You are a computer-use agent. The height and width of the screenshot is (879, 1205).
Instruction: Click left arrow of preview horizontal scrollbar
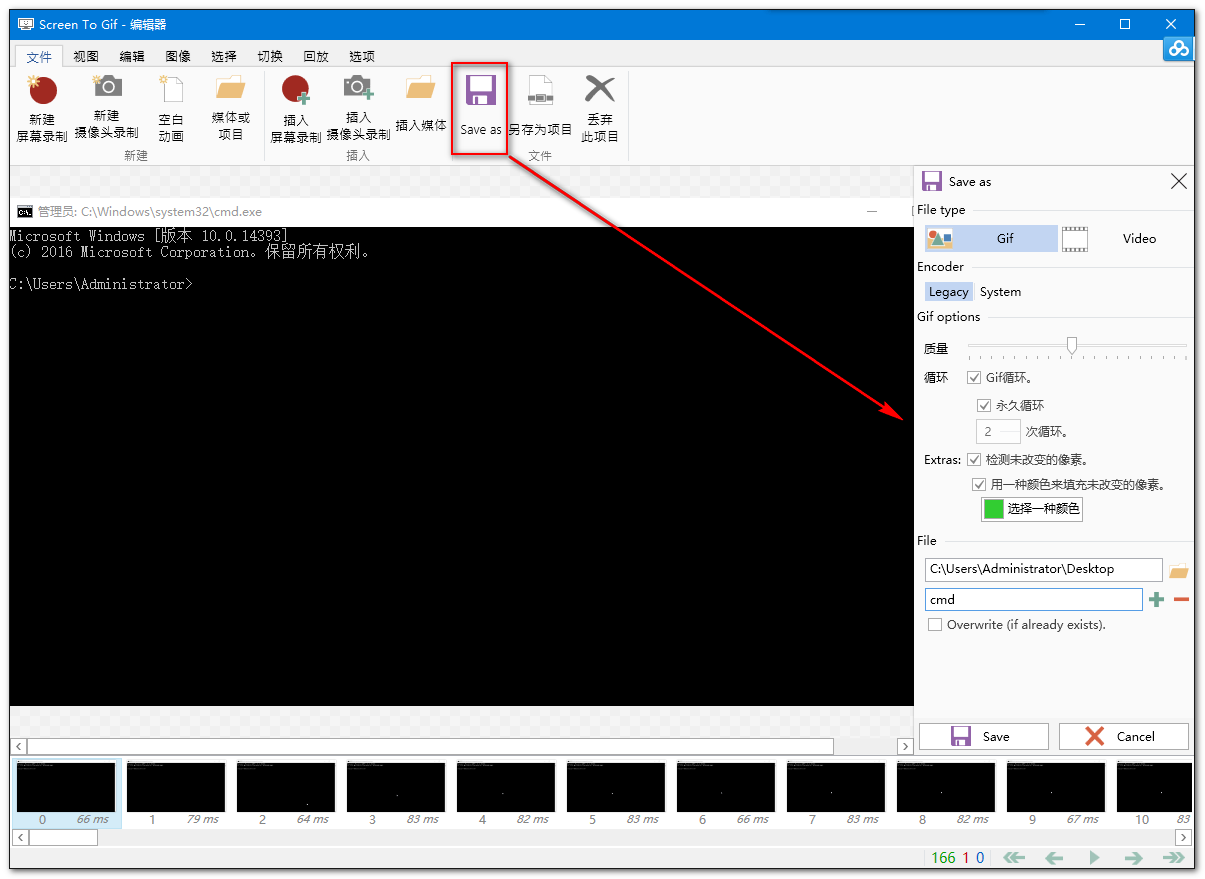19,747
